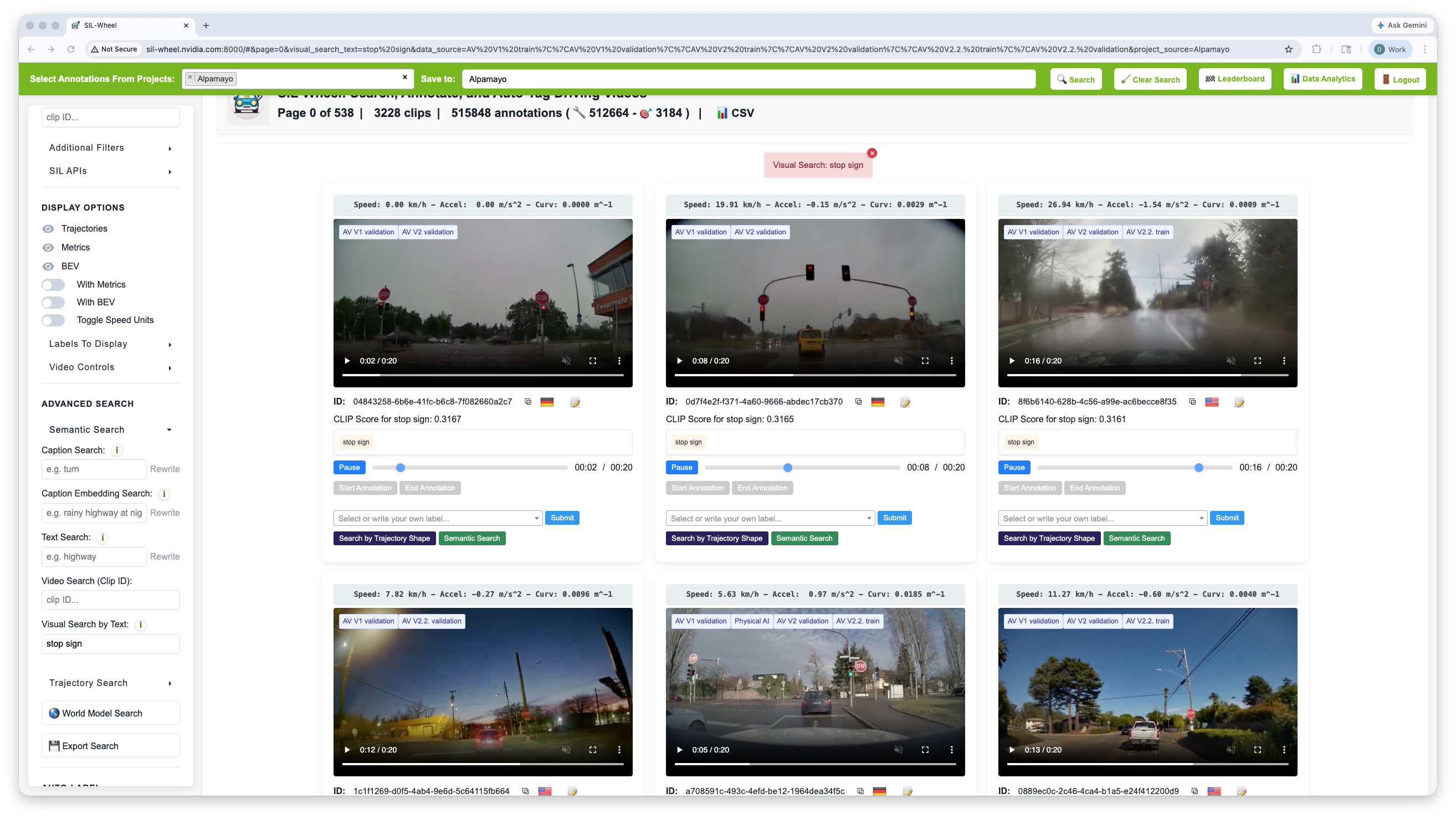Focus the Visual Search by Text field
The image size is (1456, 819).
tap(111, 644)
